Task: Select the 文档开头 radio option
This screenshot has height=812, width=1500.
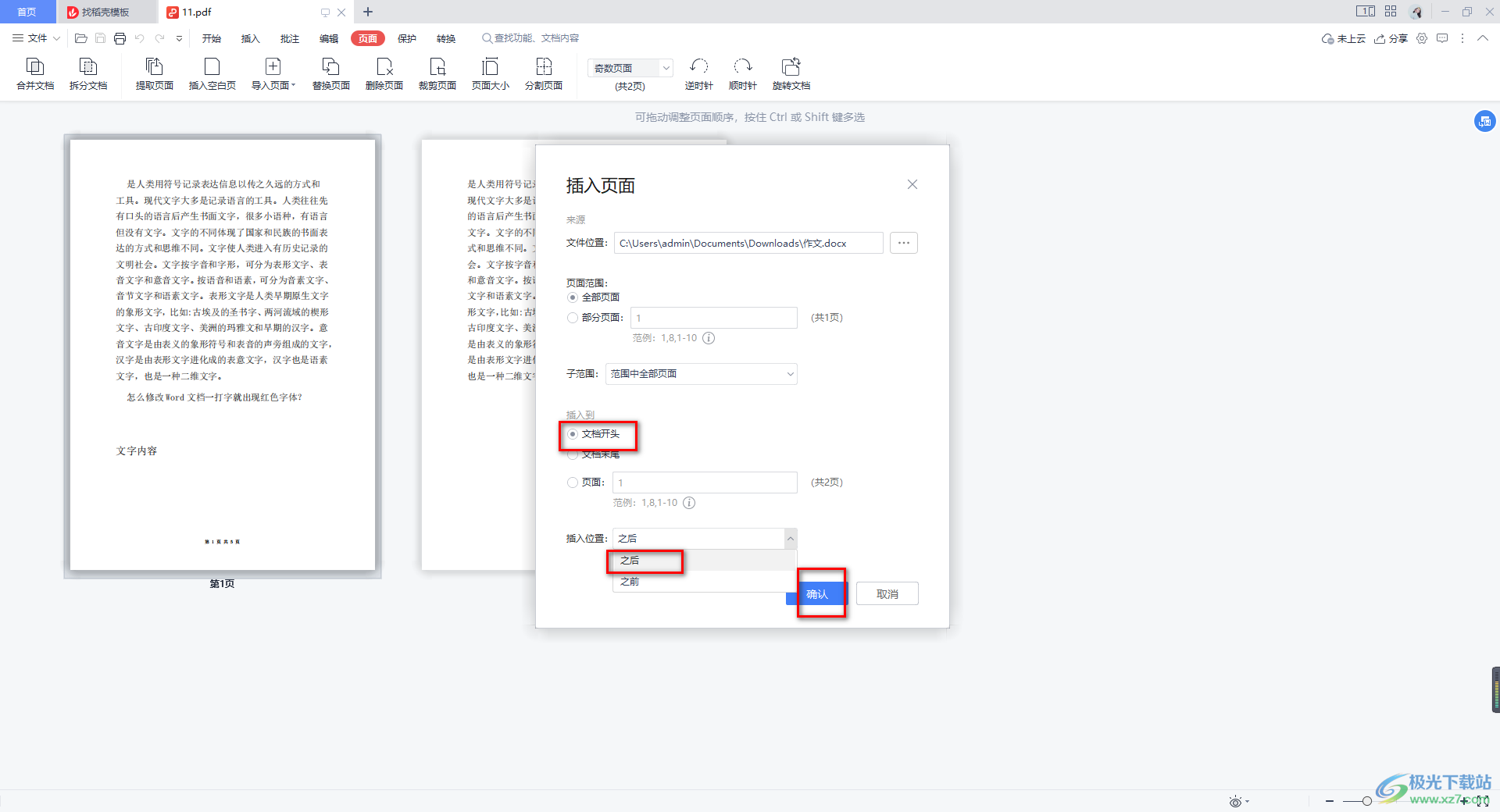Action: (x=573, y=434)
